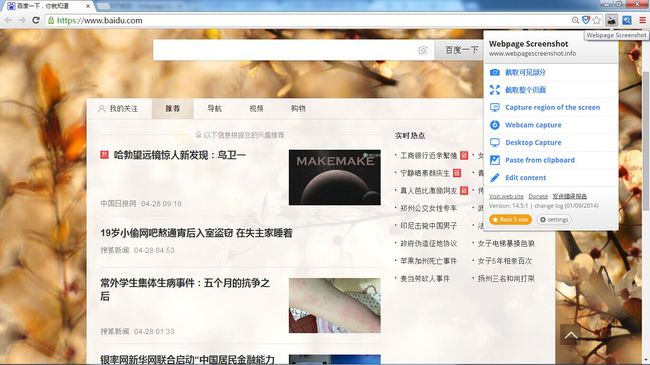650x365 pixels.
Task: Open hot topic 印尼击毙中国男子
Action: pyautogui.click(x=429, y=226)
